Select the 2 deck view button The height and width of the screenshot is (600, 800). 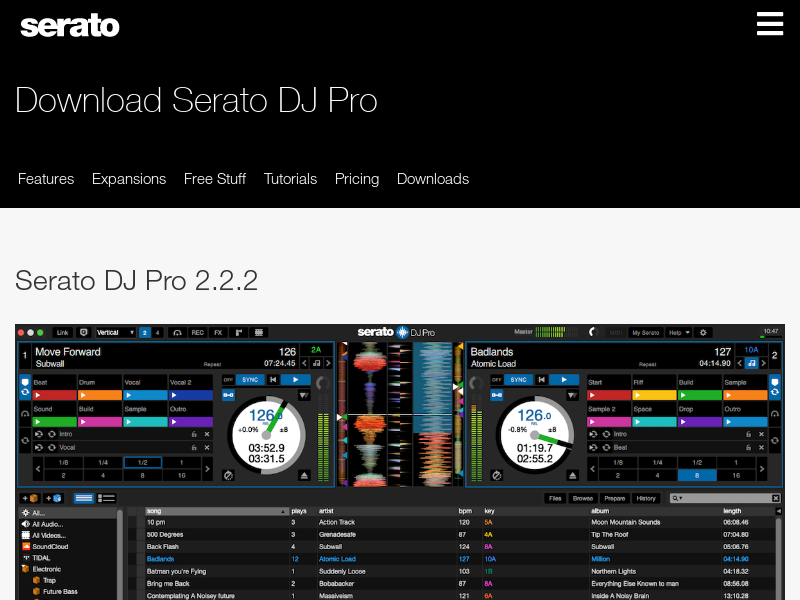145,333
